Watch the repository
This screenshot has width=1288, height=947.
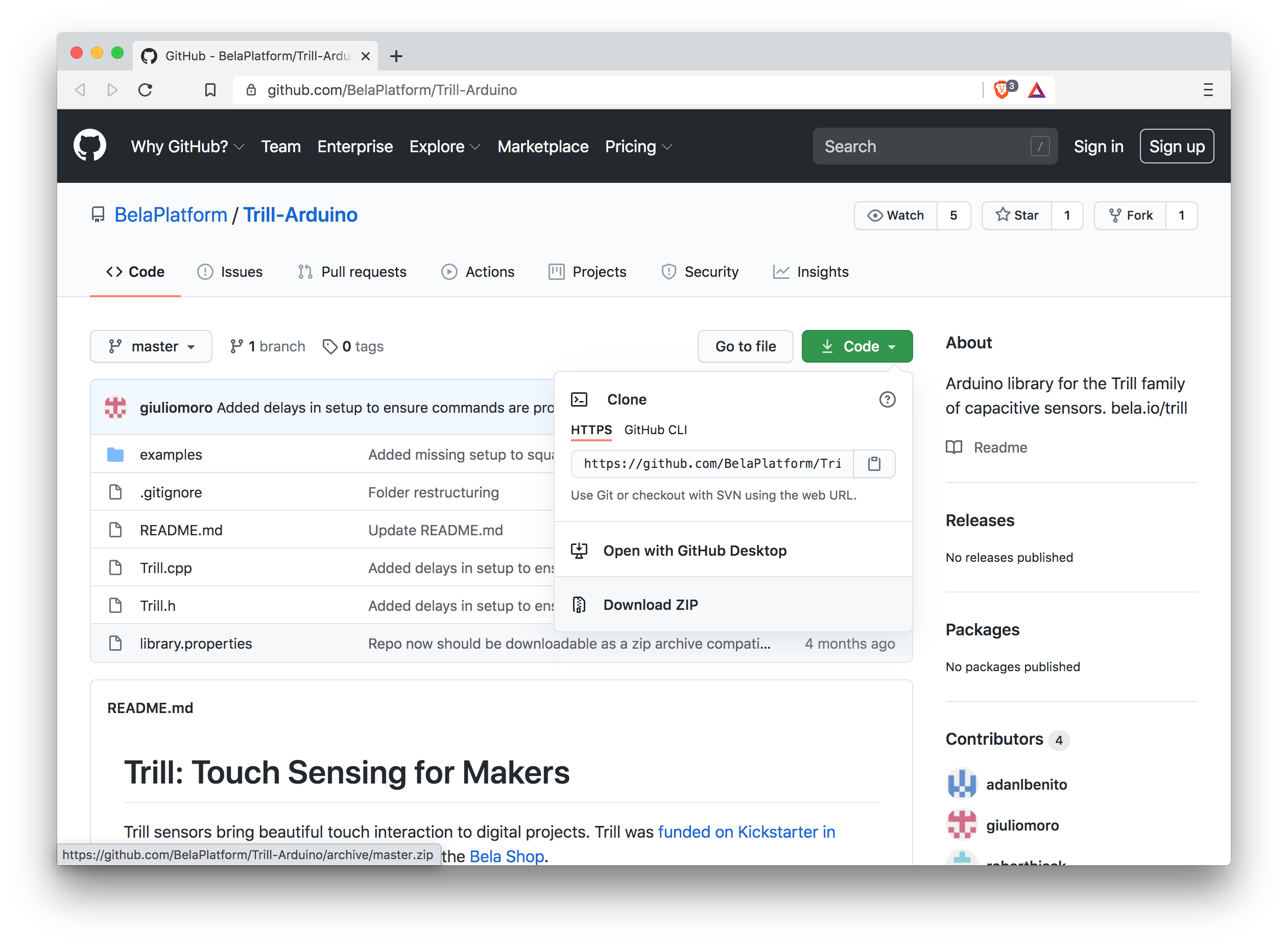pos(895,216)
